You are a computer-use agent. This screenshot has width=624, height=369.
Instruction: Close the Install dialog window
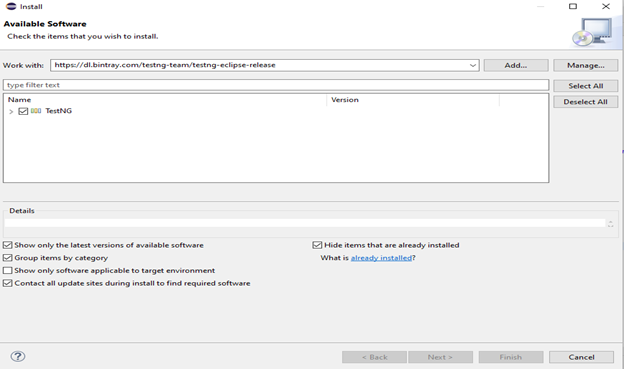click(x=606, y=6)
